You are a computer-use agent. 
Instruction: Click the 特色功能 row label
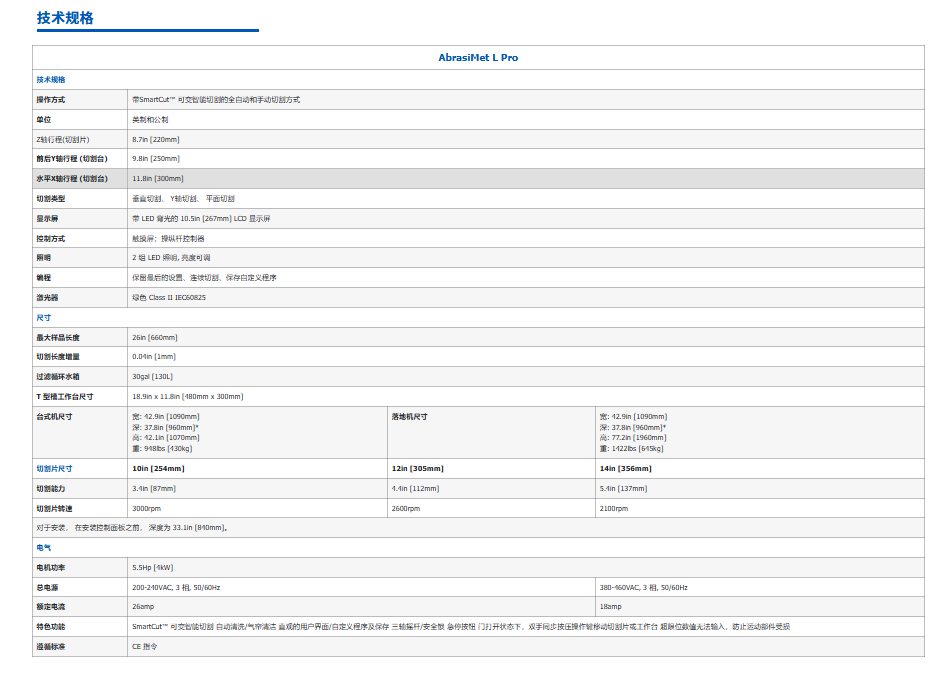pos(51,627)
